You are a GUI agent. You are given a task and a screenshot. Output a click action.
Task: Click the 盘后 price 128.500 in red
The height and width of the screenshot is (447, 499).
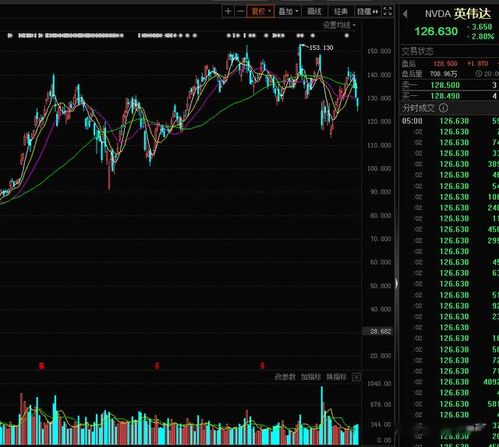(445, 63)
